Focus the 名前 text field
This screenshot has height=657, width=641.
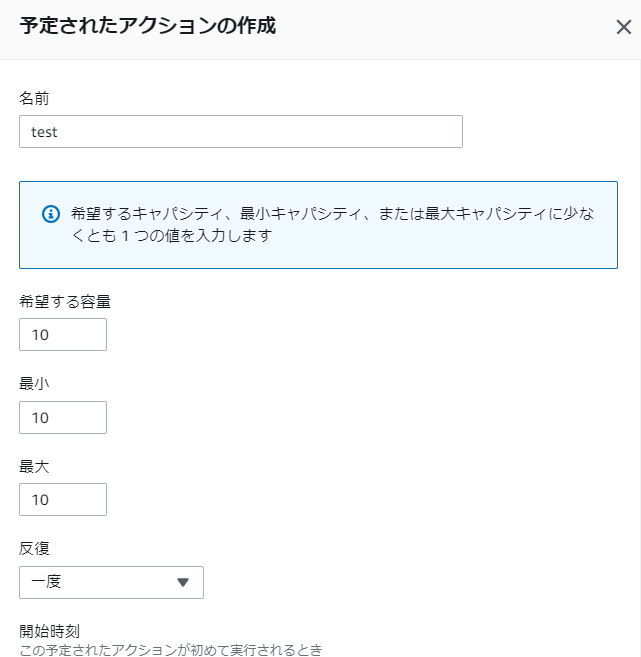[x=241, y=132]
